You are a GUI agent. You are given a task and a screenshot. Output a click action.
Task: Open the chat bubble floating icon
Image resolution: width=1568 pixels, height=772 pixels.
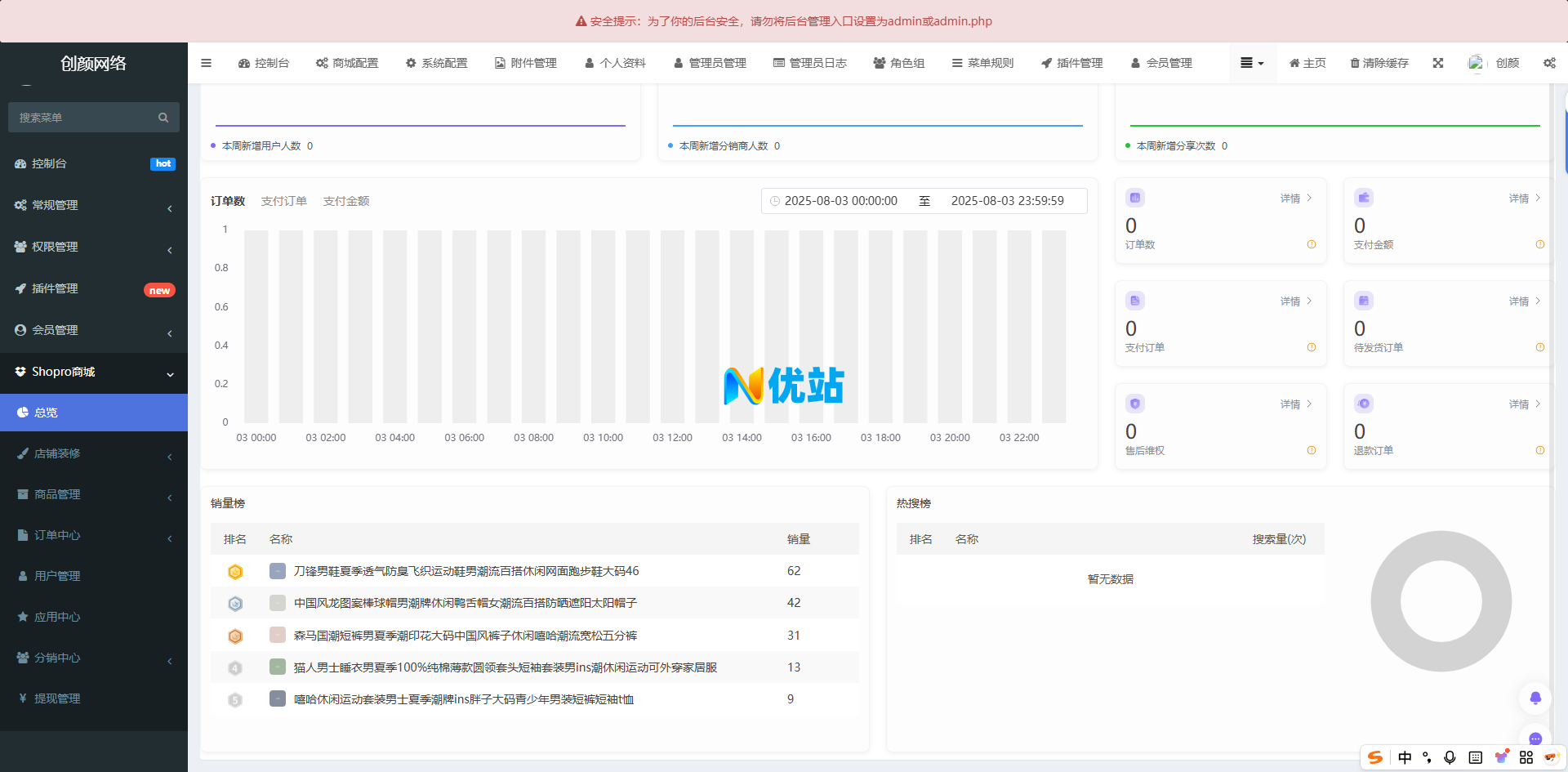click(x=1535, y=739)
